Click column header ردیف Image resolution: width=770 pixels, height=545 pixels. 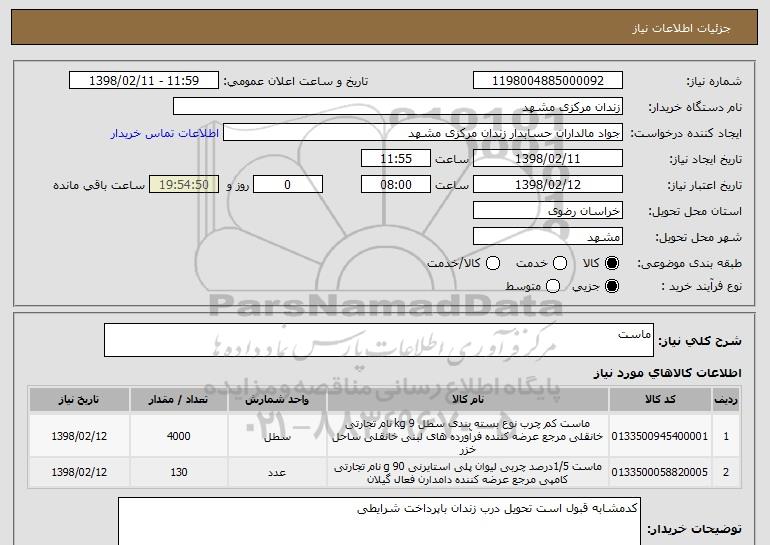click(x=726, y=400)
